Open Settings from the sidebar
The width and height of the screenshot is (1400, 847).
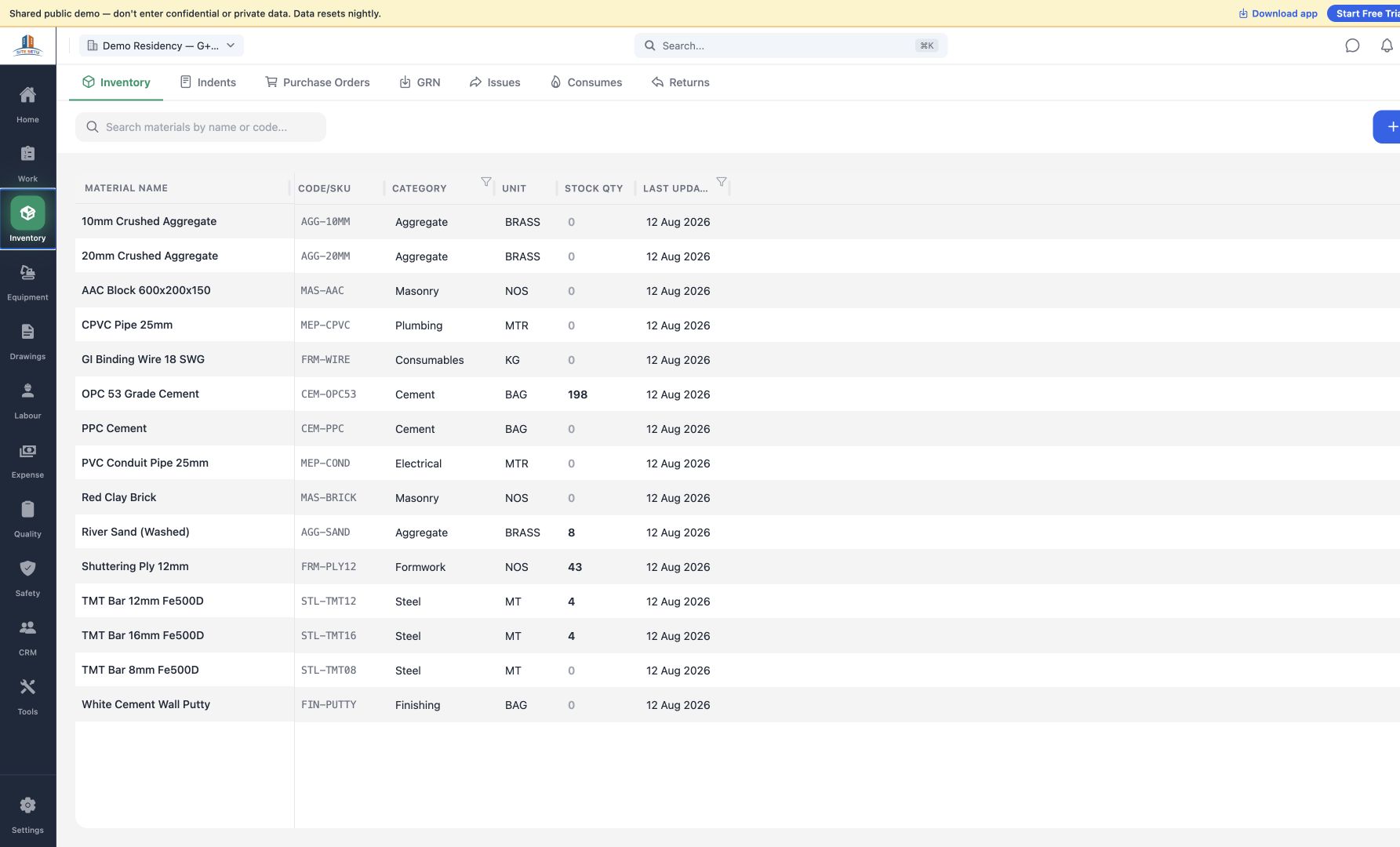27,815
